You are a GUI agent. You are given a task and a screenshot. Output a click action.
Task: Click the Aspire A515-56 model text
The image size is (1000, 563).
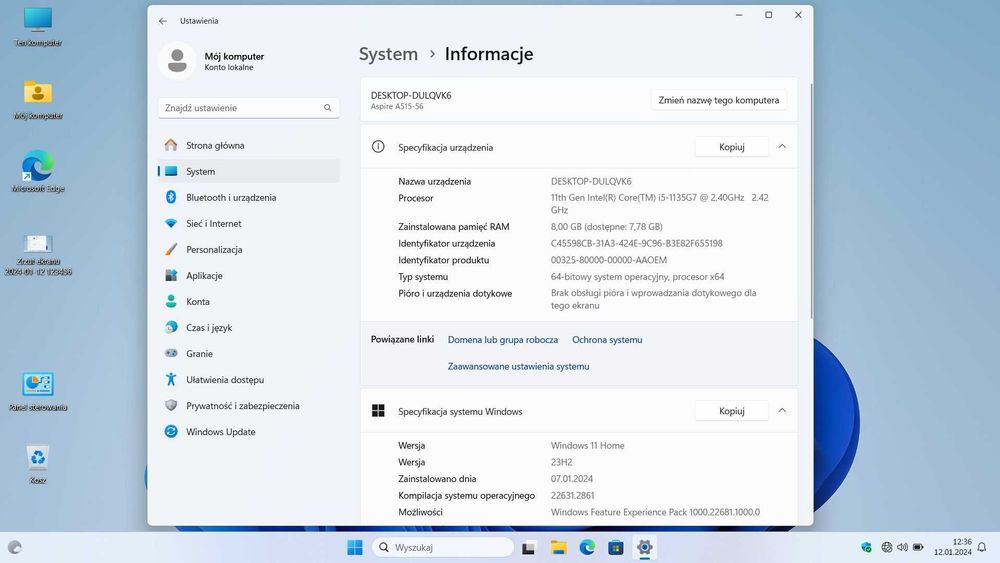[397, 106]
